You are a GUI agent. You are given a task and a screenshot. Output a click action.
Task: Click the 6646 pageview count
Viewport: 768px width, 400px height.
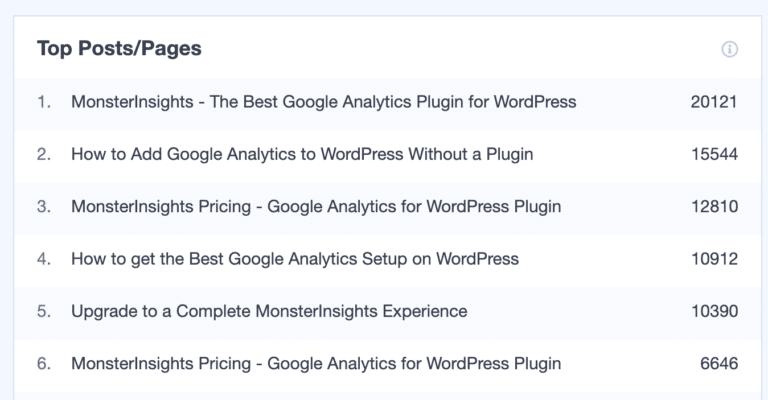click(718, 364)
